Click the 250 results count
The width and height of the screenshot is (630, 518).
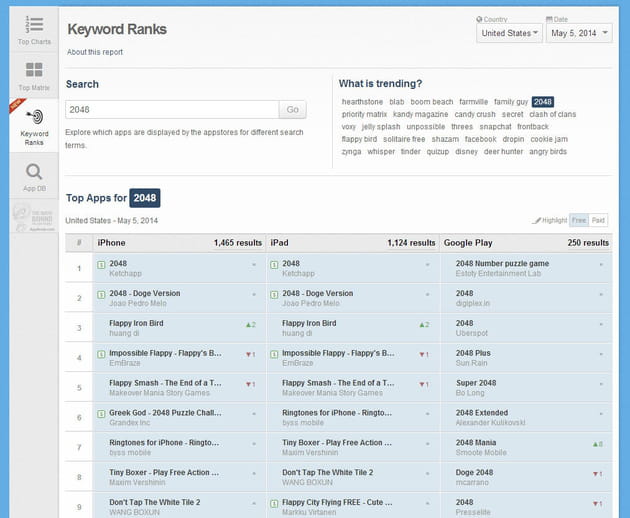click(588, 243)
